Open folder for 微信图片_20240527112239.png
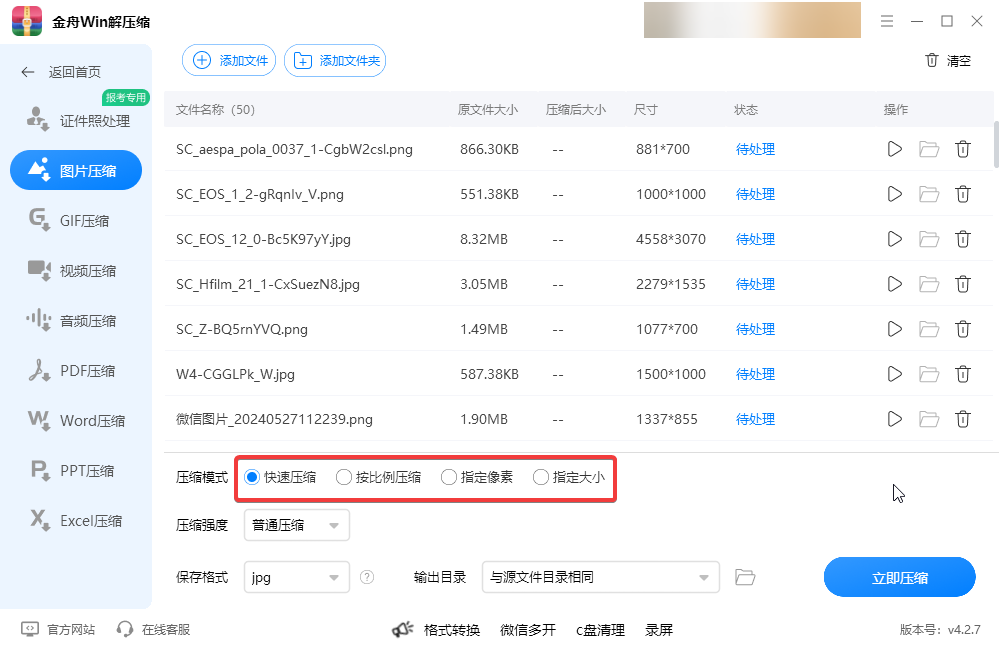This screenshot has width=999, height=647. [929, 419]
